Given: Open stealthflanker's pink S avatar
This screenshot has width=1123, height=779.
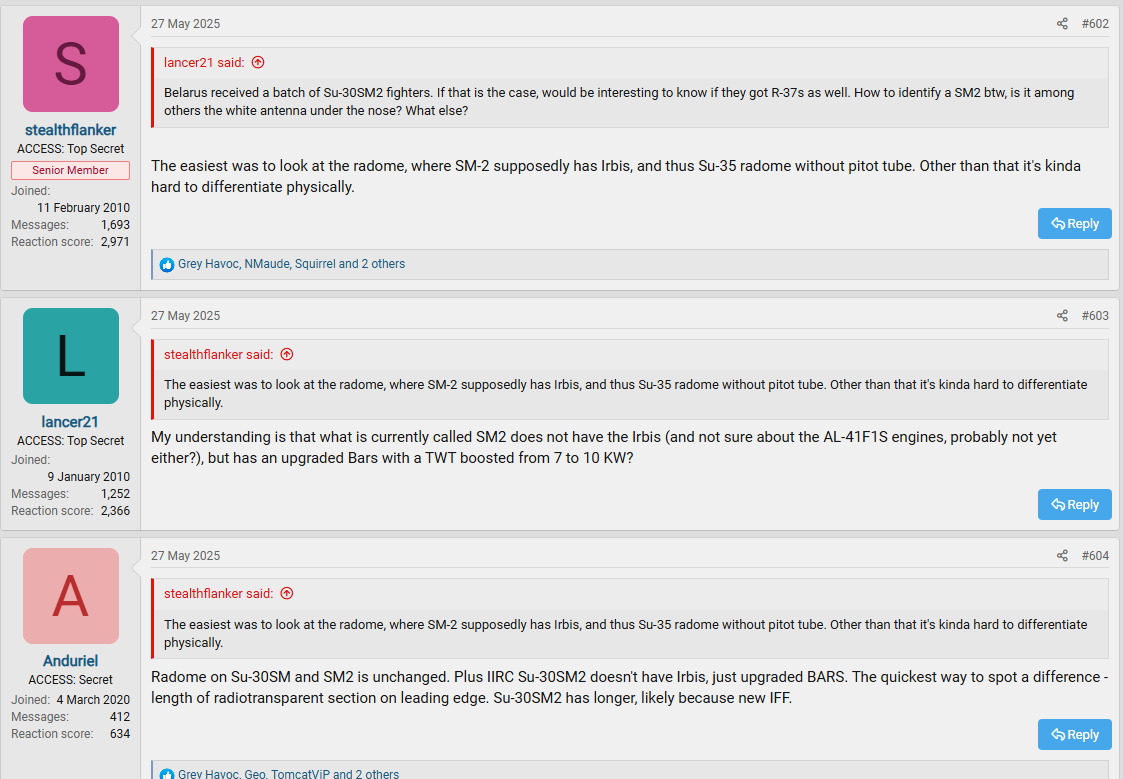Looking at the screenshot, I should pyautogui.click(x=71, y=64).
